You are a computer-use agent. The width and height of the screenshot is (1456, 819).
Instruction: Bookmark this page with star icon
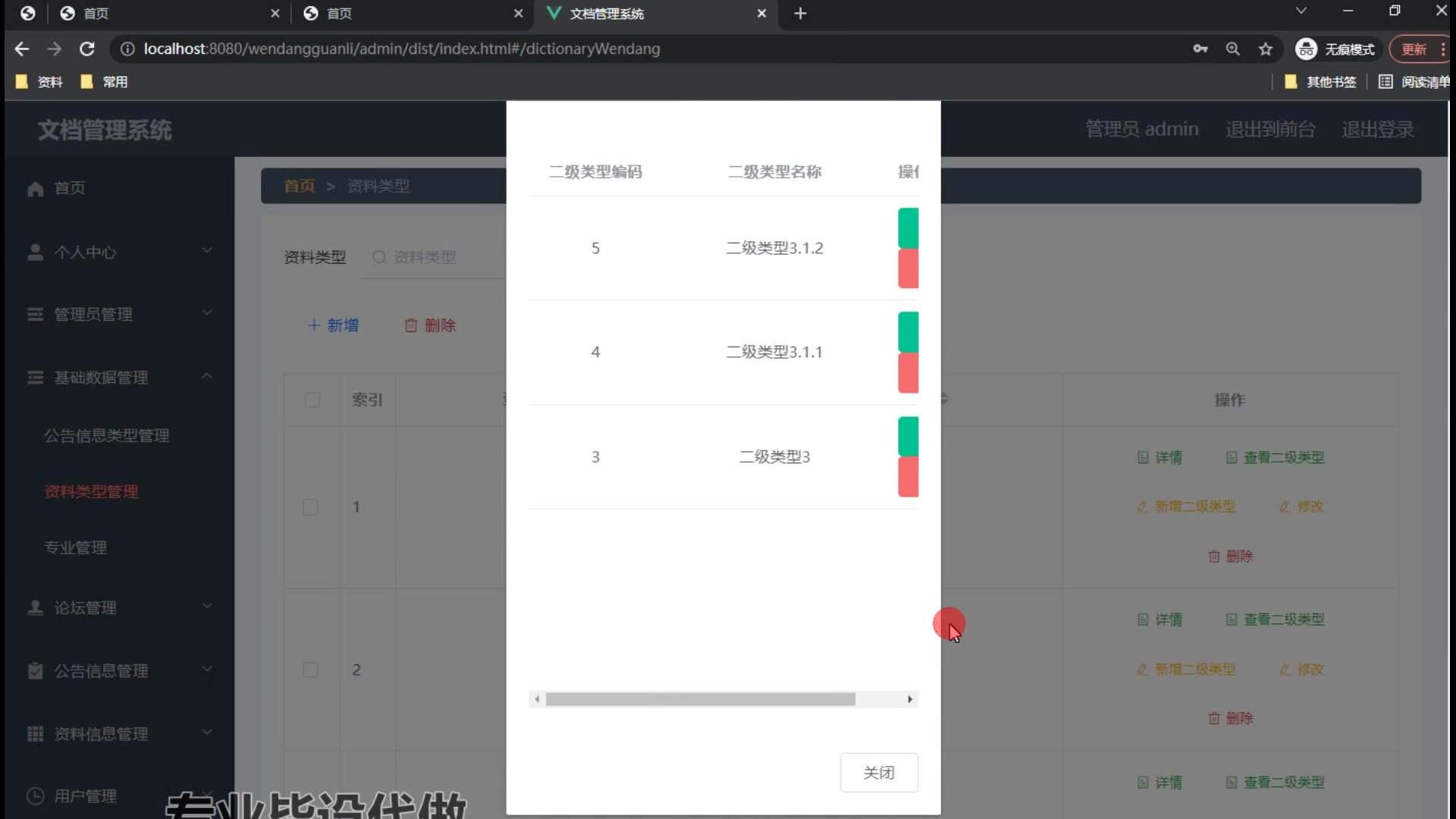1266,49
